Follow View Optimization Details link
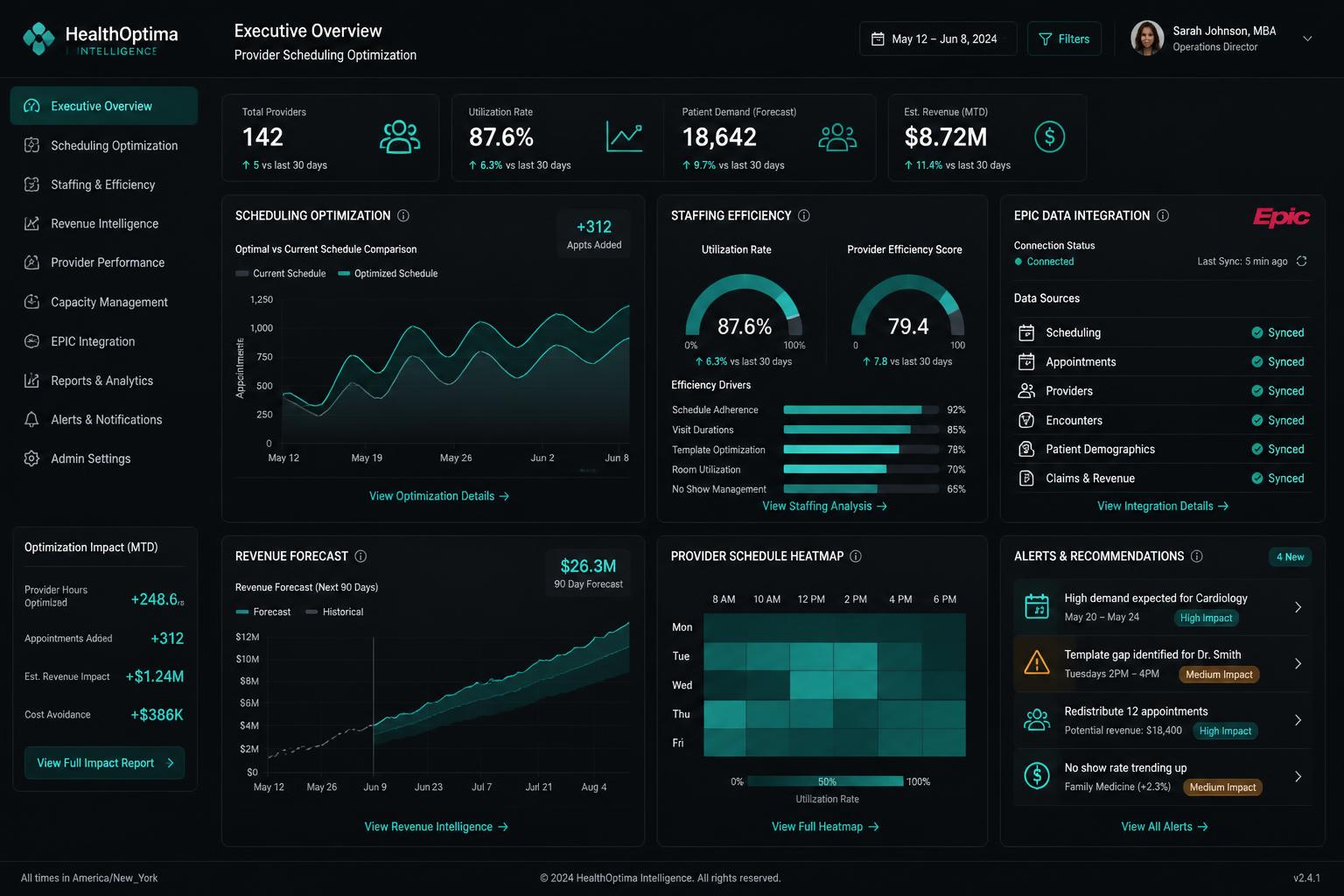1344x896 pixels. pyautogui.click(x=439, y=496)
